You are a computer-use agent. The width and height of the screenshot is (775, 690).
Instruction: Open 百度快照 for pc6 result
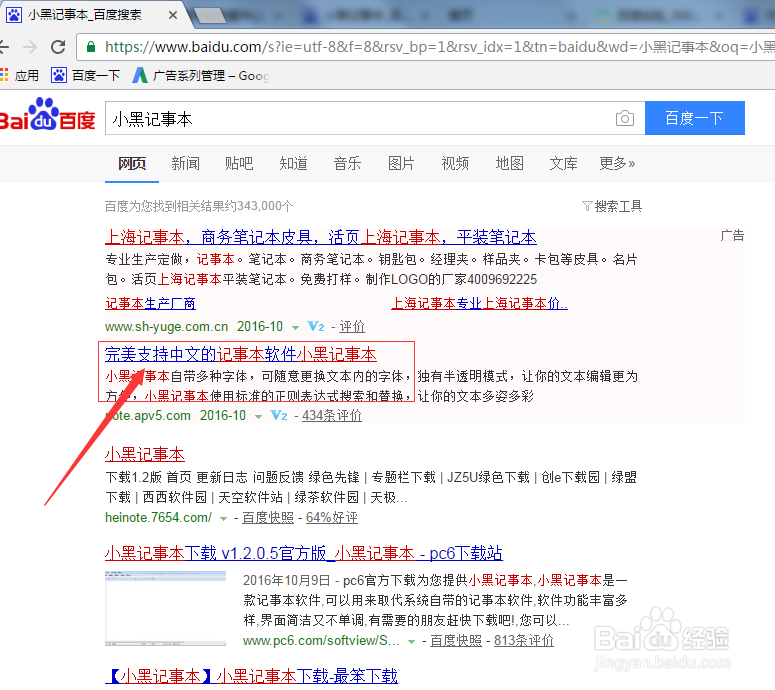[x=456, y=641]
